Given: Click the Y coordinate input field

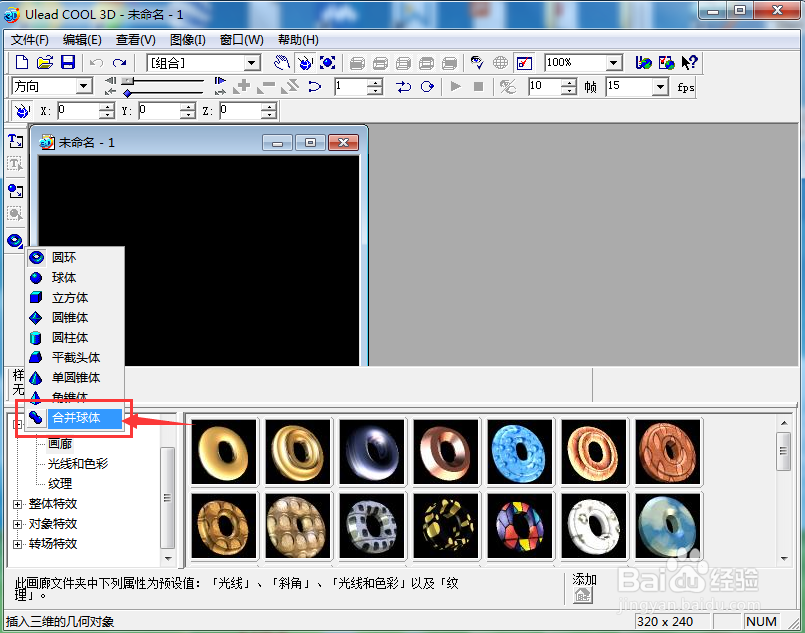Looking at the screenshot, I should [x=159, y=110].
